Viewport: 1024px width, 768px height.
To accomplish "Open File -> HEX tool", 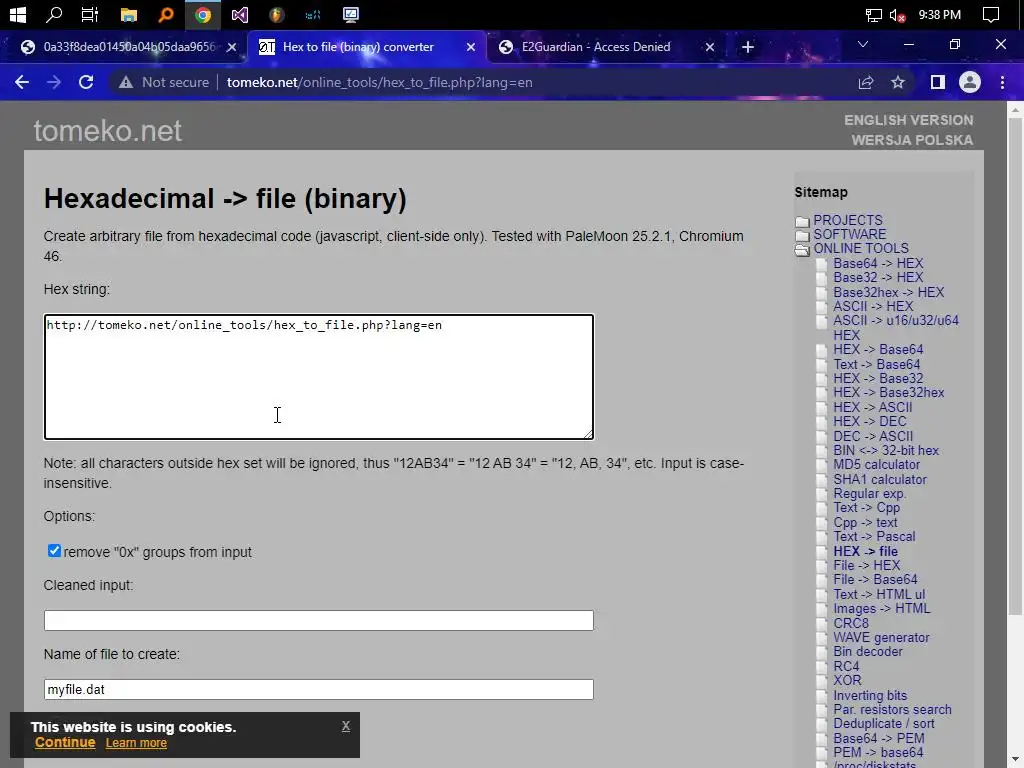I will pos(867,566).
